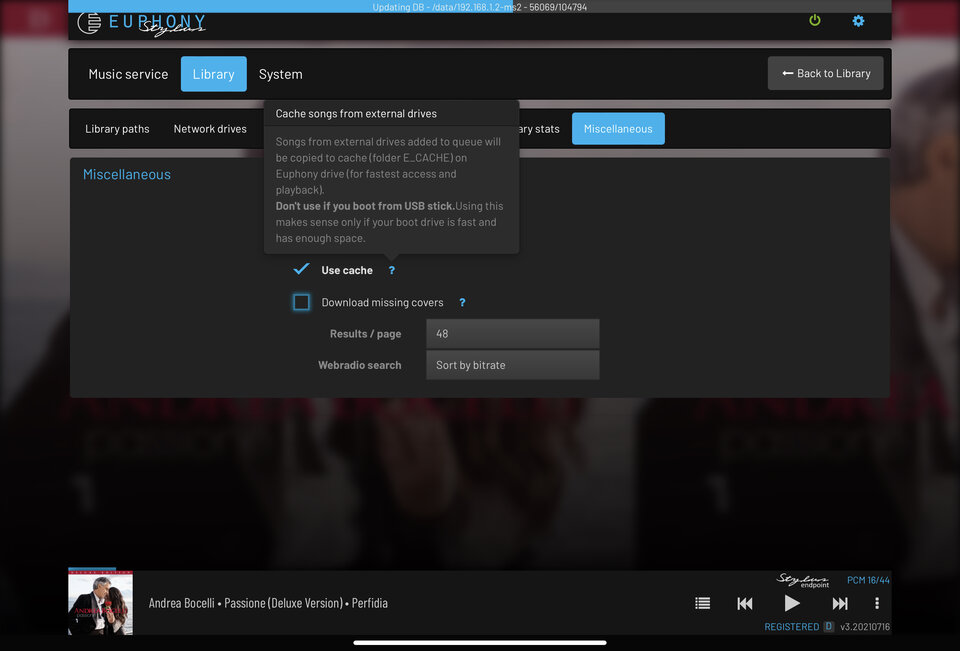Switch to the System tab
Image resolution: width=960 pixels, height=651 pixels.
point(280,74)
